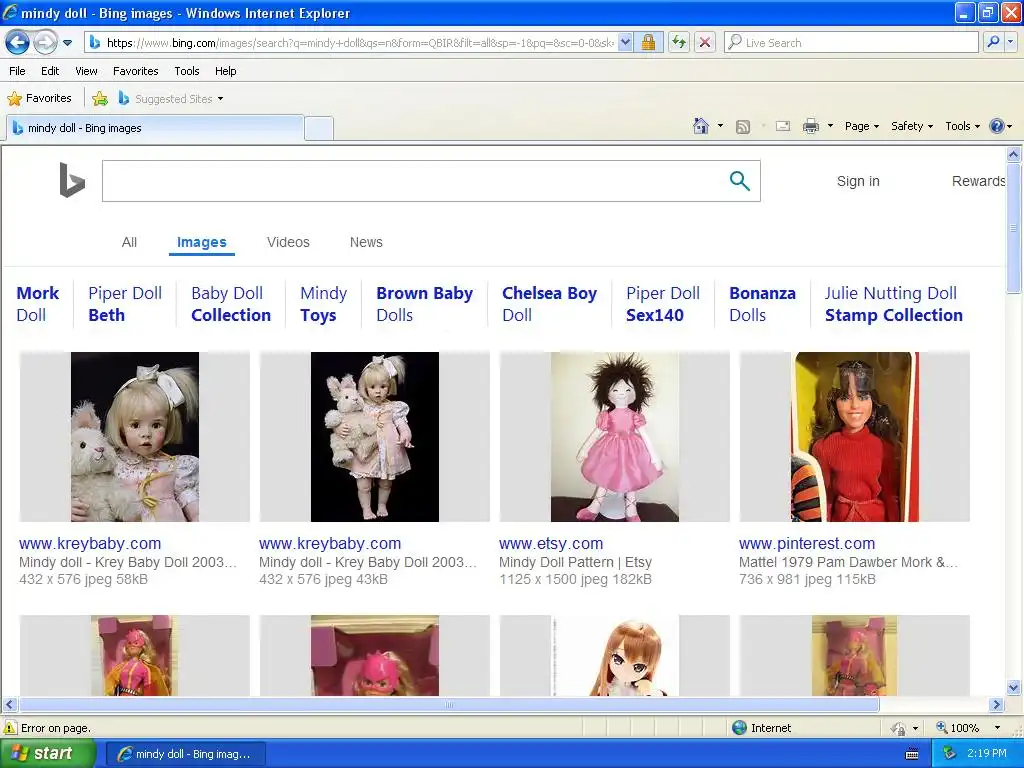The height and width of the screenshot is (768, 1024).
Task: Select mindy doll taskbar window button
Action: pyautogui.click(x=185, y=754)
